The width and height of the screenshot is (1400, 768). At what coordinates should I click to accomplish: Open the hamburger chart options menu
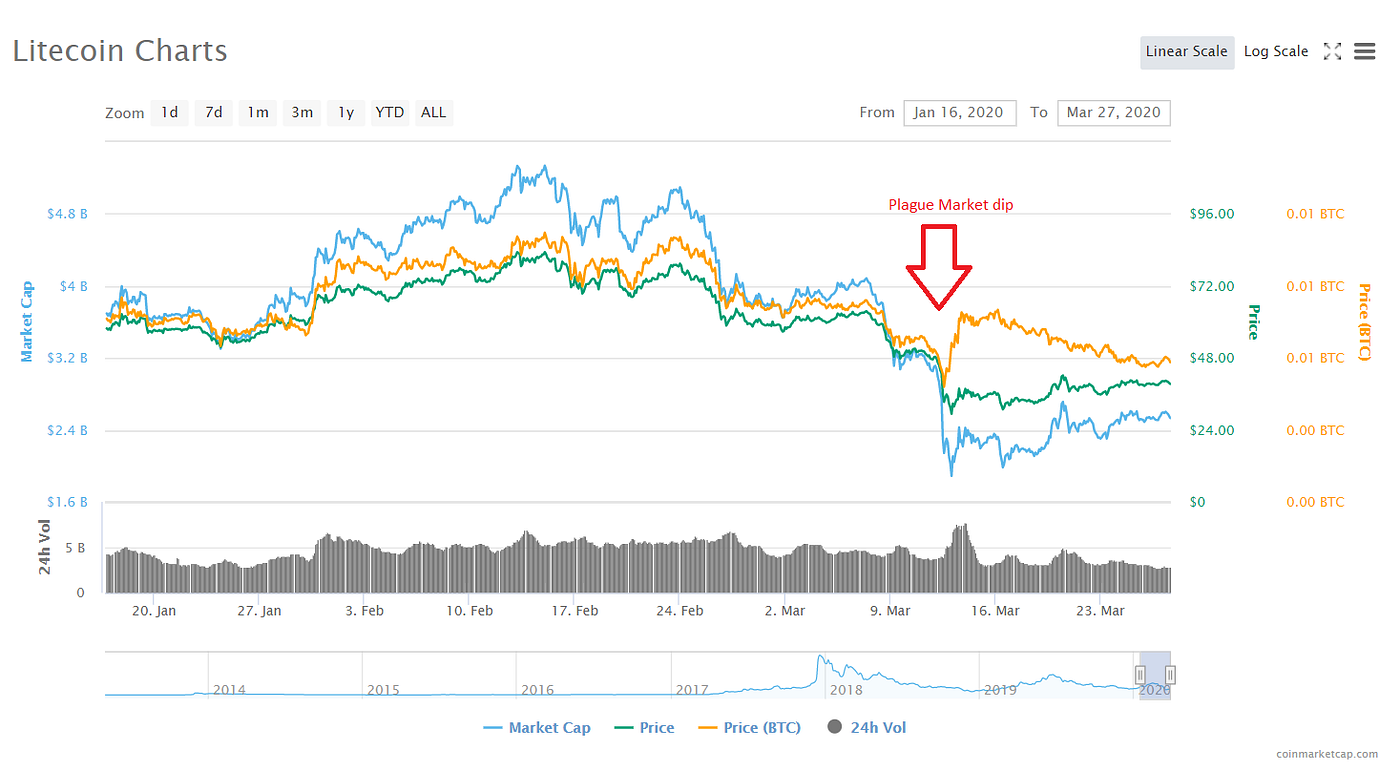(x=1365, y=51)
